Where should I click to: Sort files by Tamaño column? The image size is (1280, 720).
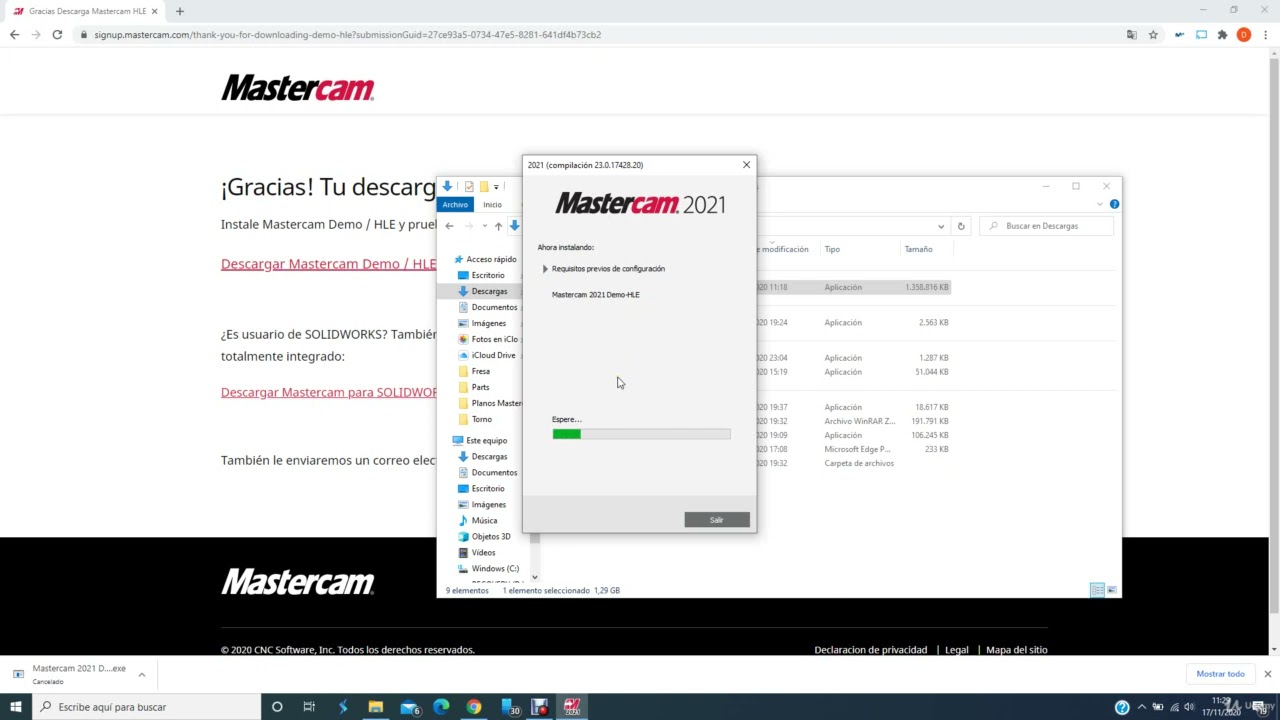click(x=918, y=249)
